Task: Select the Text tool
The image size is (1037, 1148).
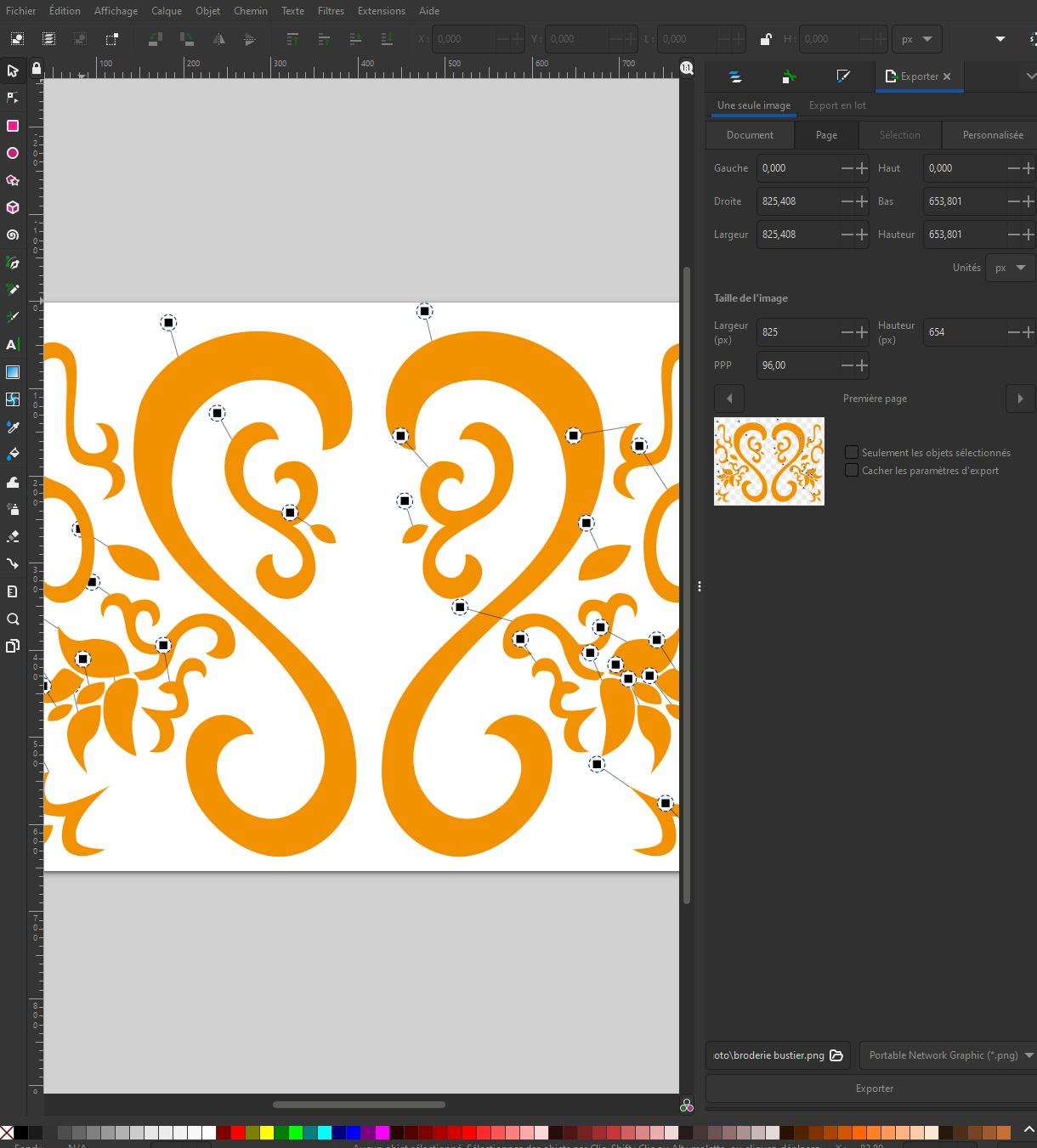Action: tap(13, 345)
